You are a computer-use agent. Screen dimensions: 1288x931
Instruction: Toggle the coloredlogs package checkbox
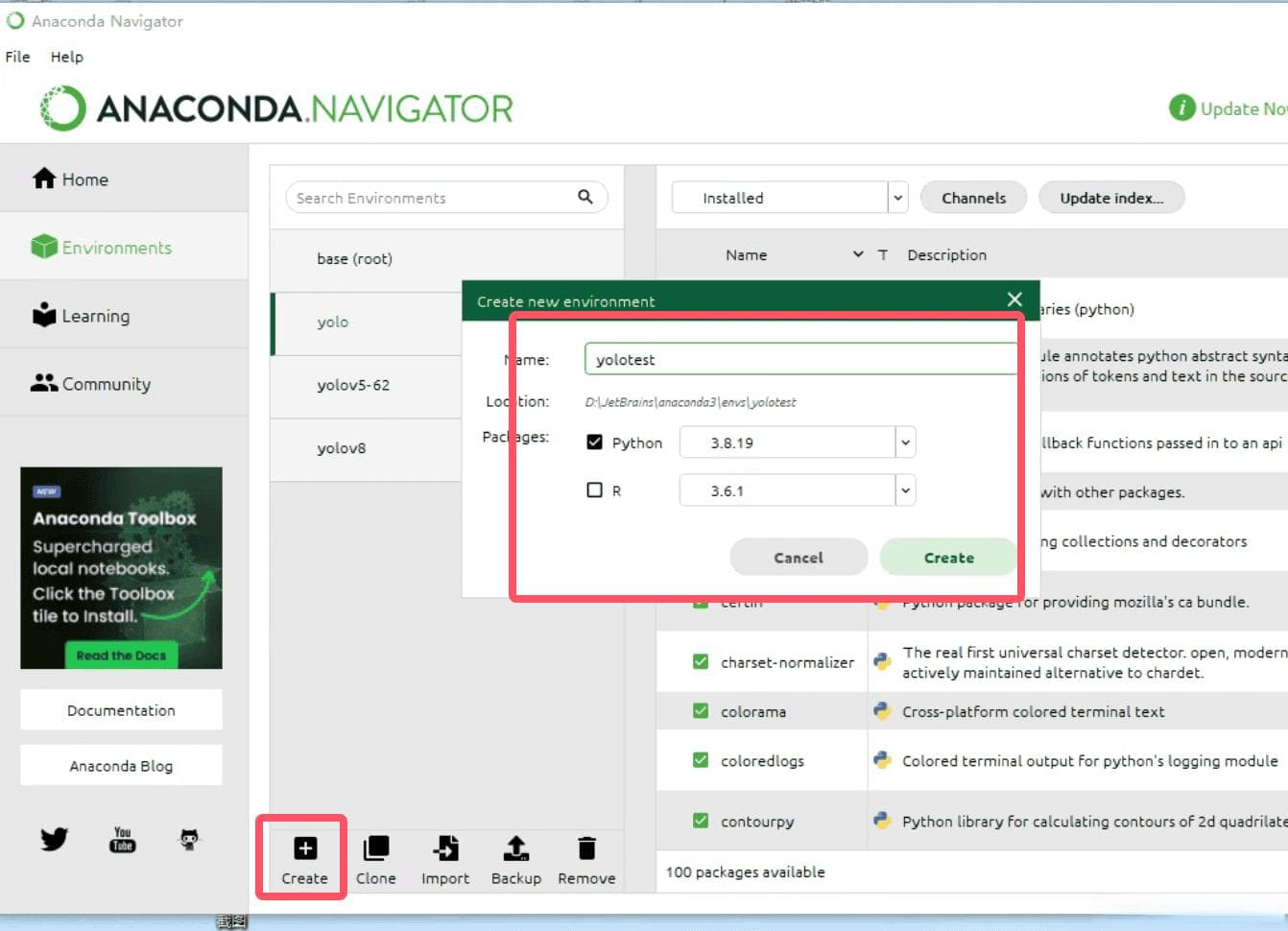click(x=701, y=759)
